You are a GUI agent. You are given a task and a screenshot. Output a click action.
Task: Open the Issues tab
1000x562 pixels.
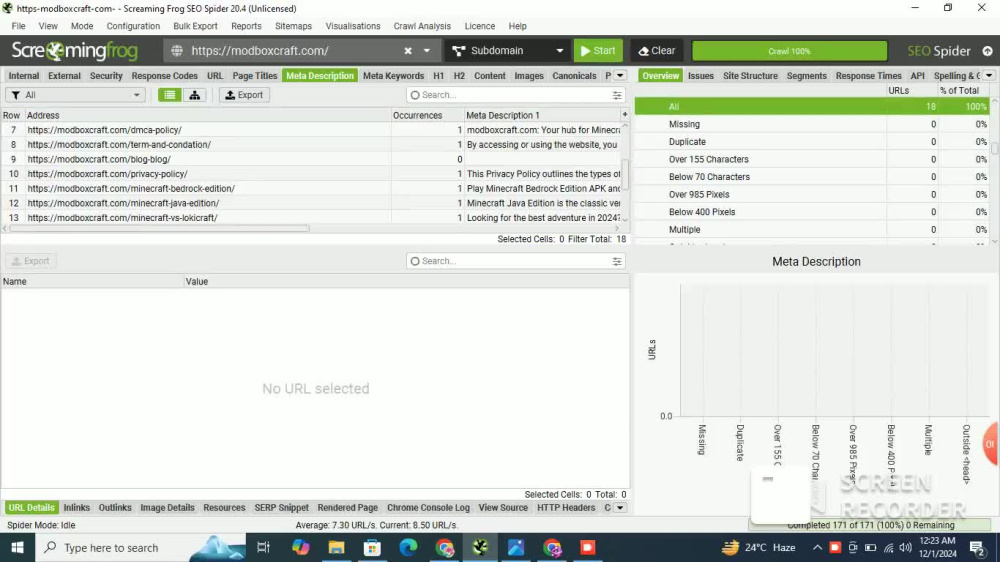(x=700, y=75)
